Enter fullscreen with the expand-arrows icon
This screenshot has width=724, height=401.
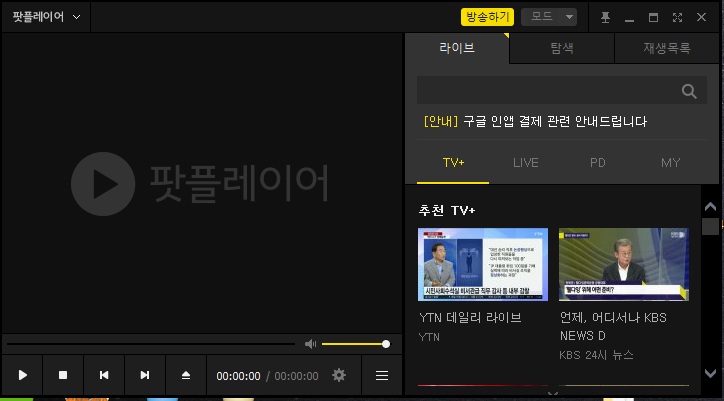click(677, 18)
